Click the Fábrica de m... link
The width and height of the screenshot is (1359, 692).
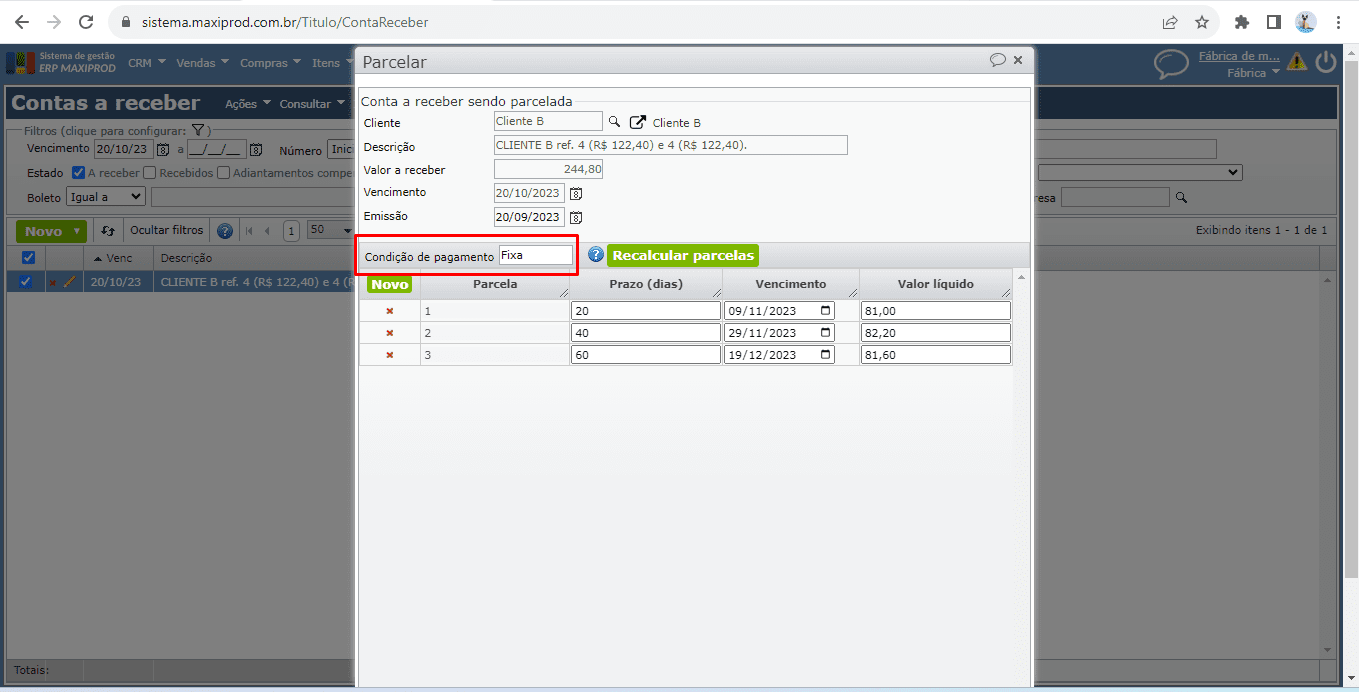tap(1239, 56)
